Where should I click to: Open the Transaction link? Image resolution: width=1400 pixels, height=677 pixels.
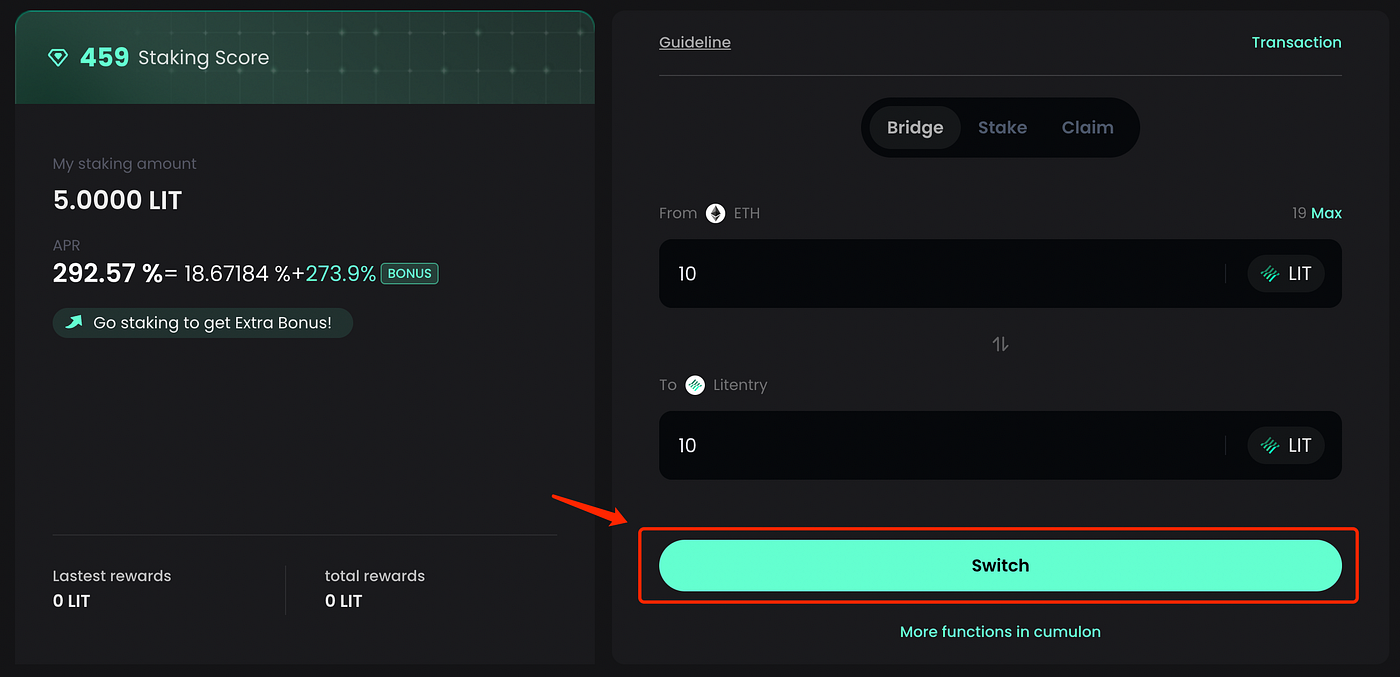coord(1296,42)
